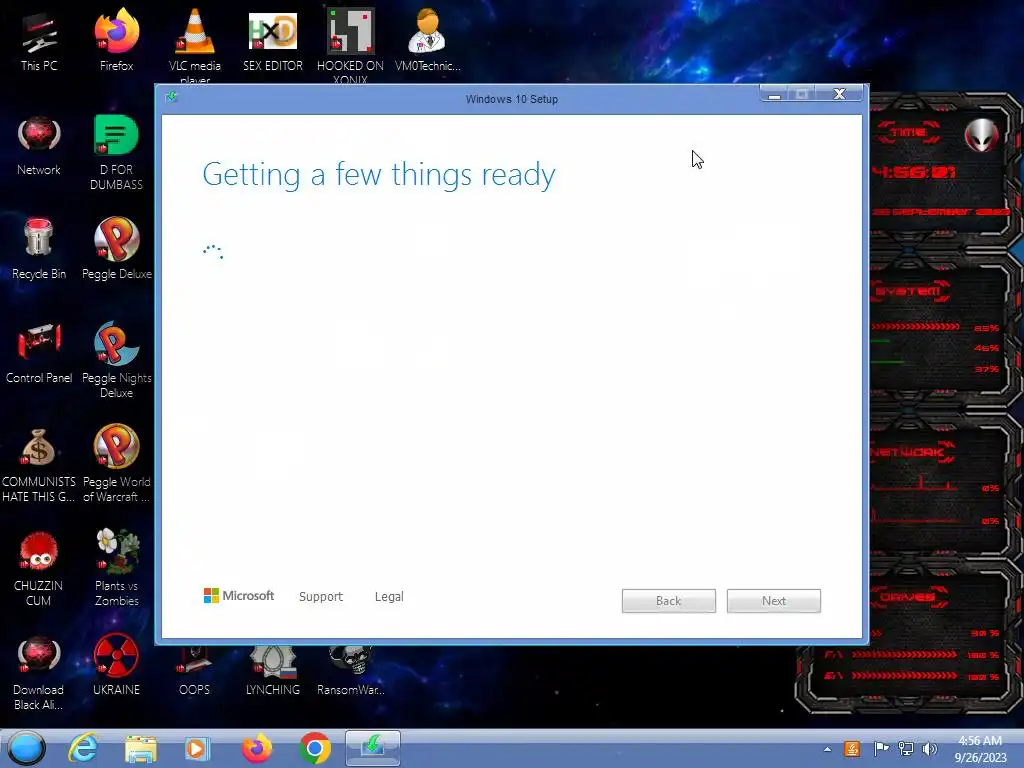Click the alien head gadget icon

[x=982, y=135]
